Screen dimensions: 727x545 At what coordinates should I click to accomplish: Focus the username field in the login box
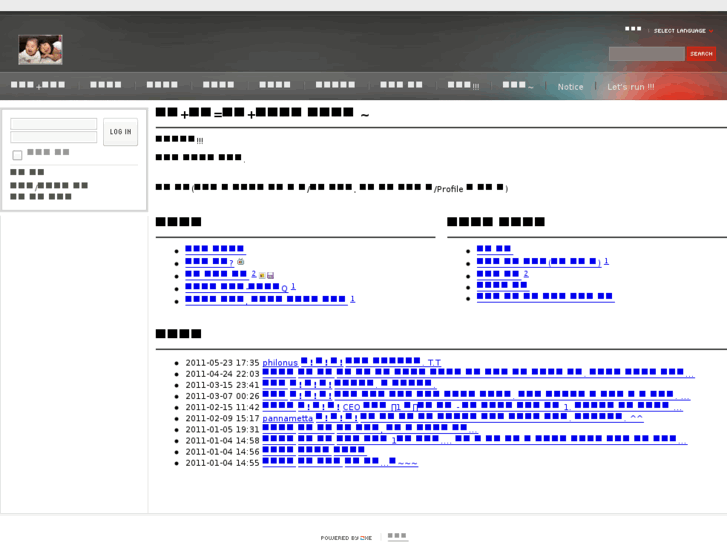point(54,123)
